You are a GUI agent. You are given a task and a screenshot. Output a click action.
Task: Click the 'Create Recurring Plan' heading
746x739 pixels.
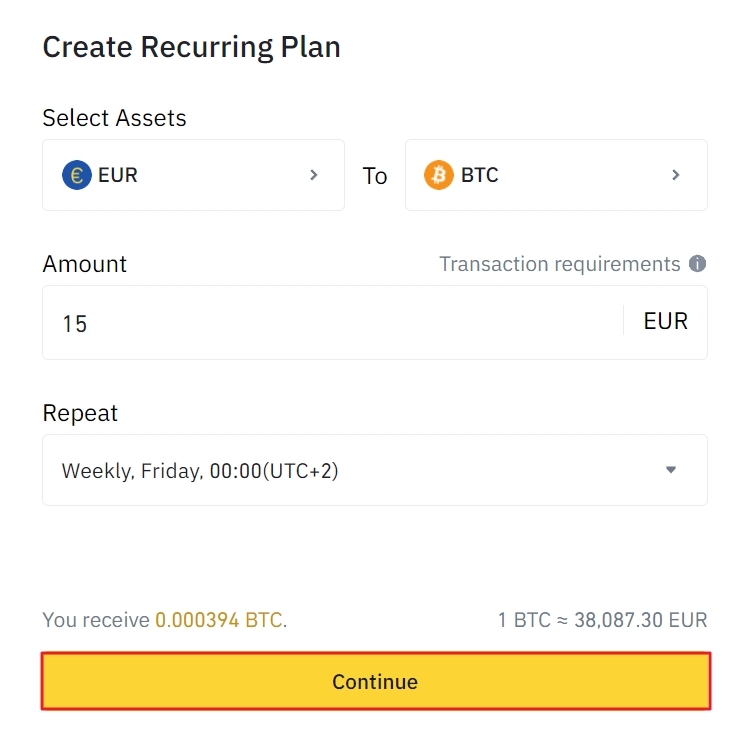click(191, 47)
